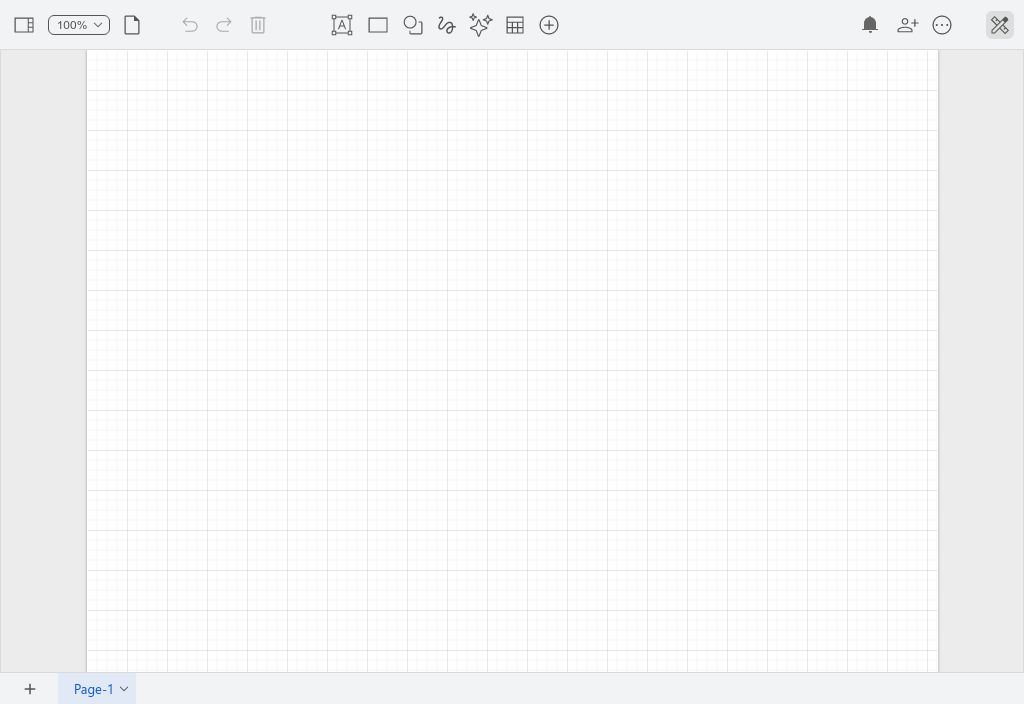Select the Text tool
The width and height of the screenshot is (1024, 704).
click(x=342, y=25)
